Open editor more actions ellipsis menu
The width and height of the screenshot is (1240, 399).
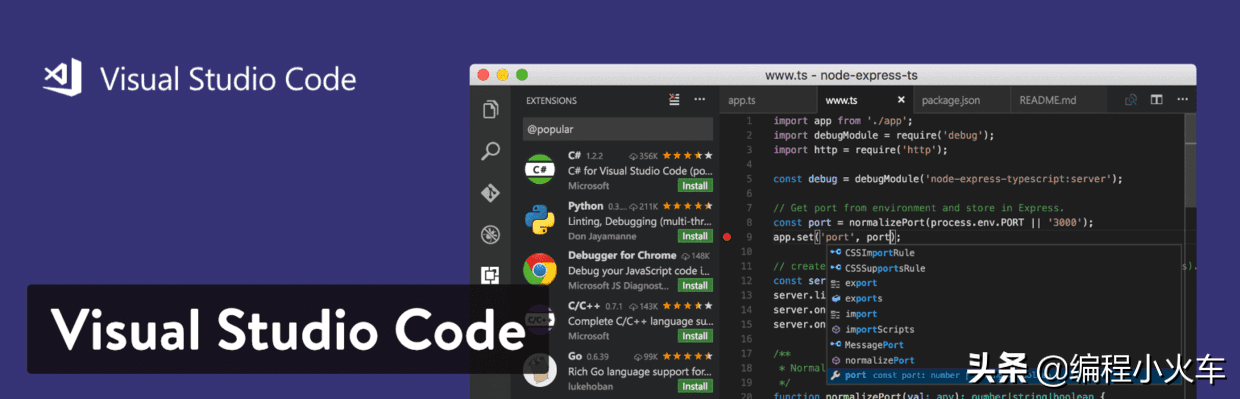(1181, 100)
